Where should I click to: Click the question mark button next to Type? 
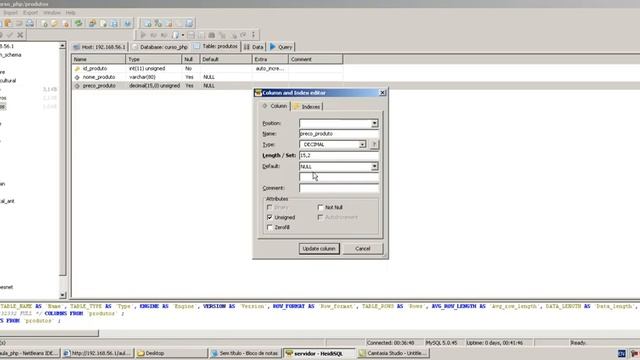(x=374, y=144)
